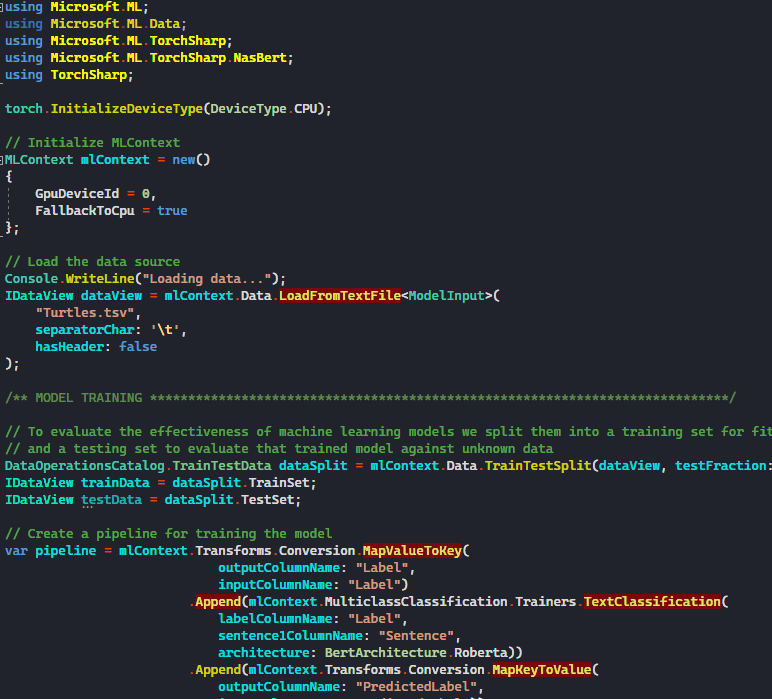Select the TrainTestSplit method call

click(x=538, y=466)
